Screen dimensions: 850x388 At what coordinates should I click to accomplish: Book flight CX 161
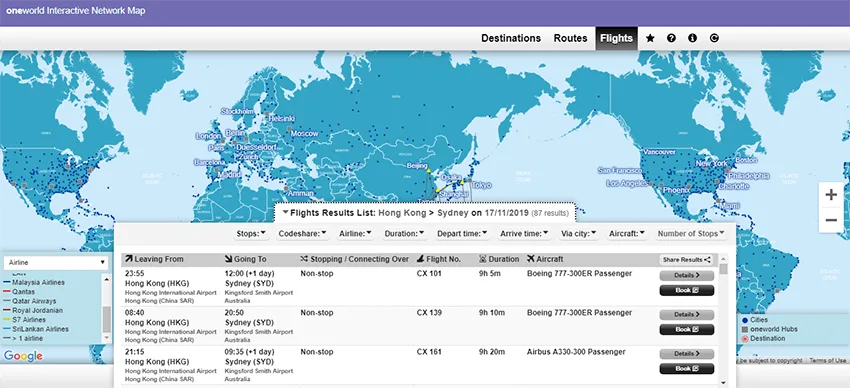(686, 368)
